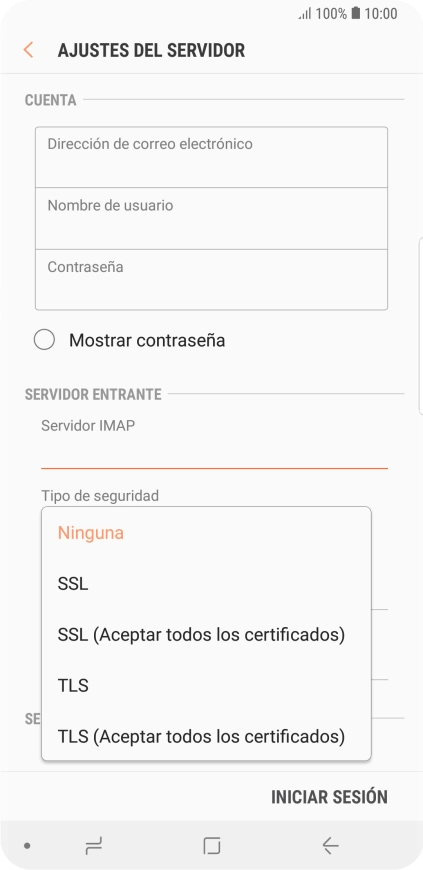
Task: Tap the 10:00 clock in status bar
Action: tap(381, 14)
